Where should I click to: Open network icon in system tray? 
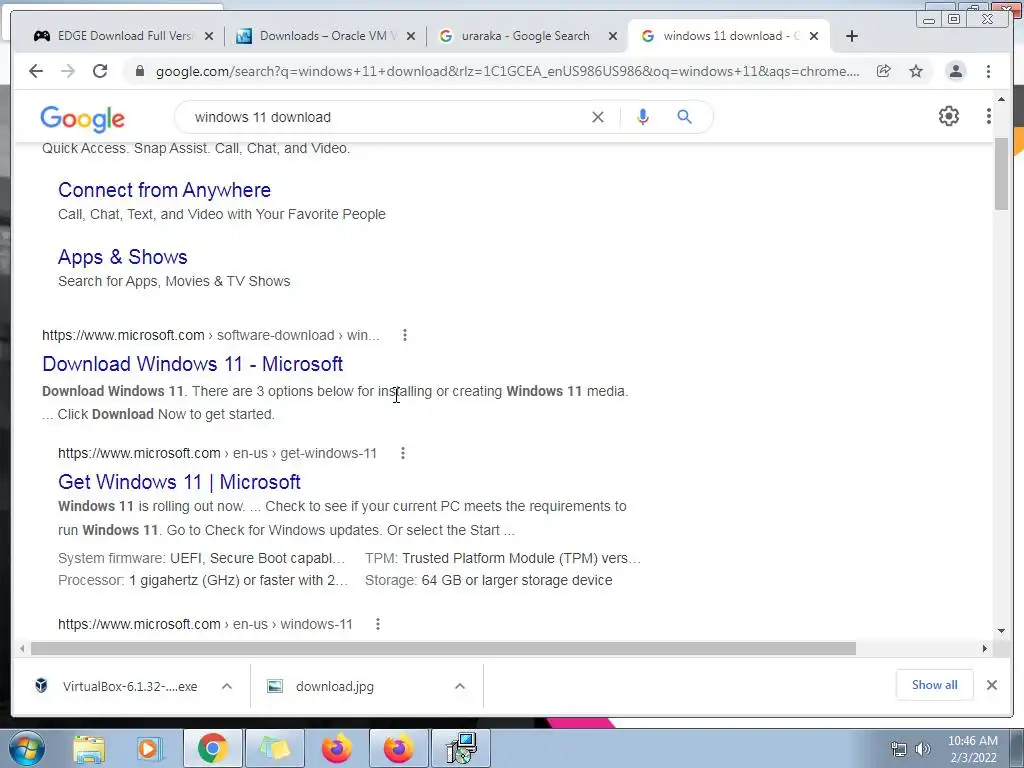pos(899,749)
